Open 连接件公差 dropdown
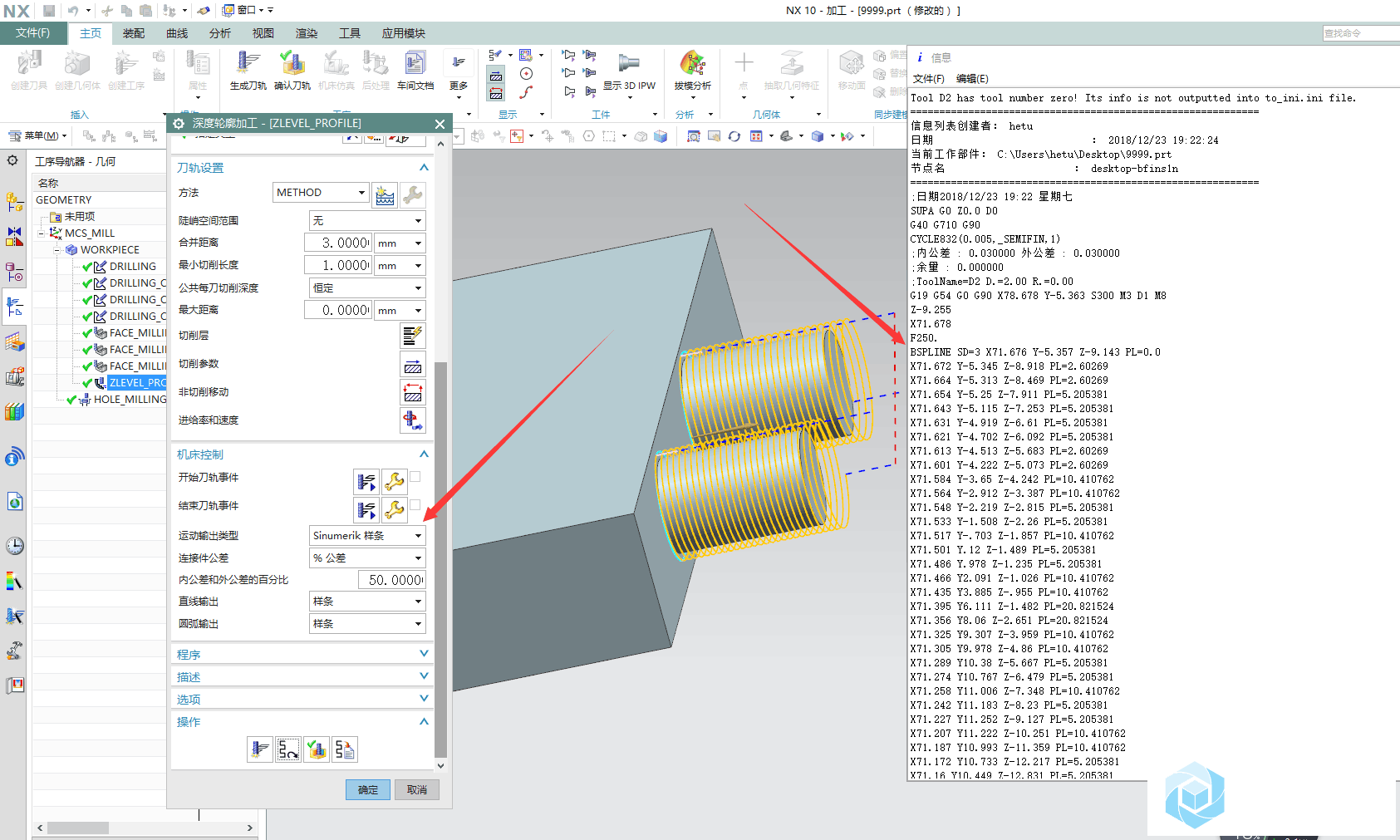1400x840 pixels. 367,558
